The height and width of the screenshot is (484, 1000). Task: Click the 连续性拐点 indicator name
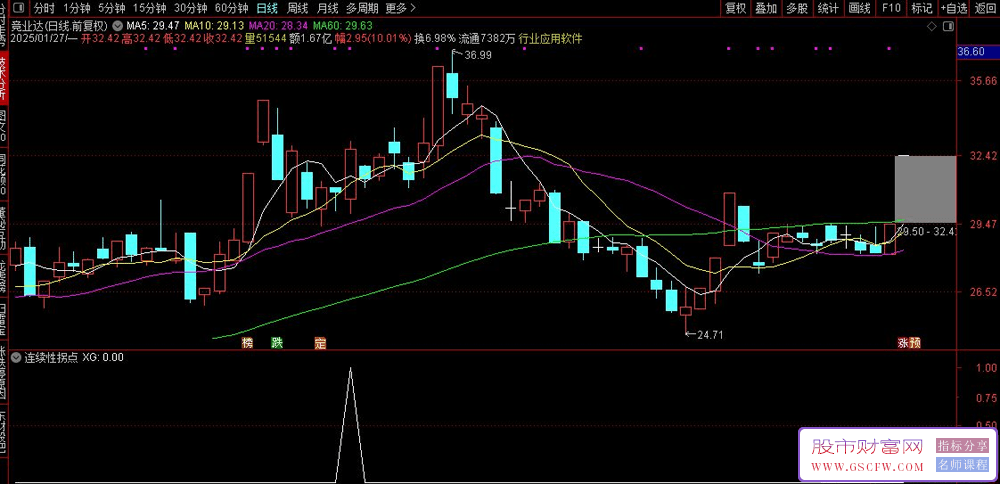click(x=51, y=357)
